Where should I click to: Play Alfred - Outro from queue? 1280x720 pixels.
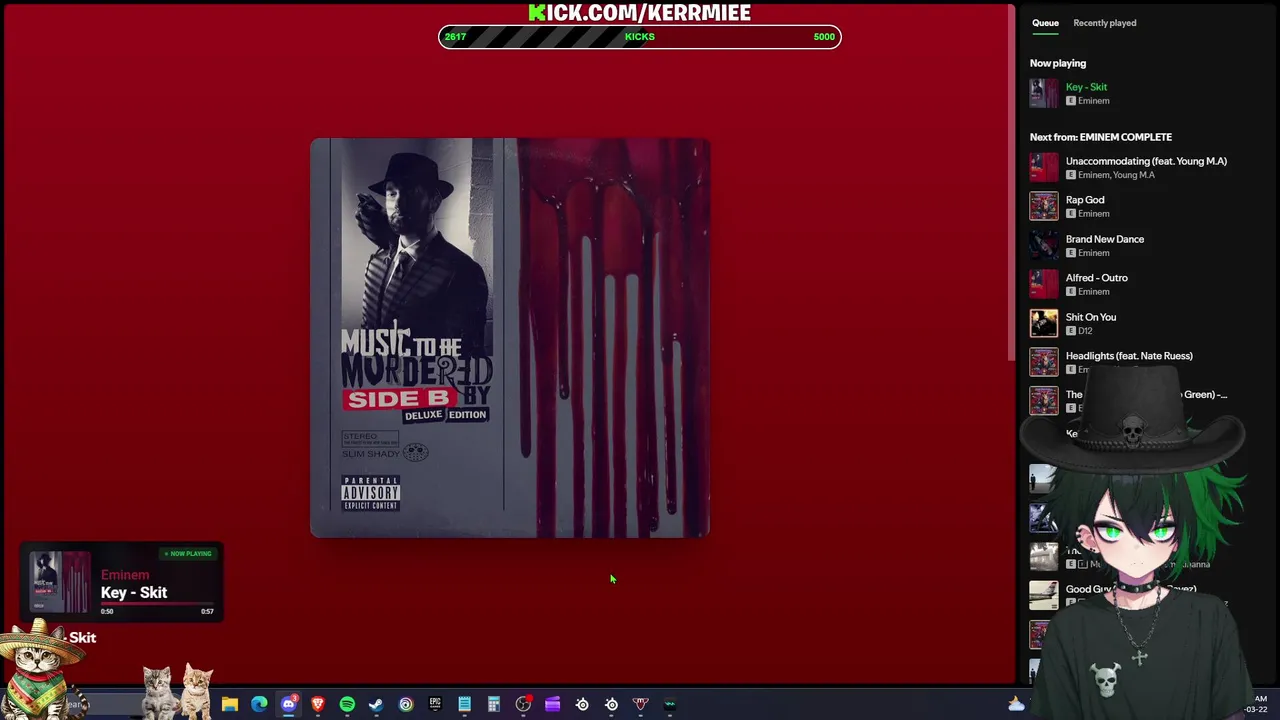[x=1096, y=278]
